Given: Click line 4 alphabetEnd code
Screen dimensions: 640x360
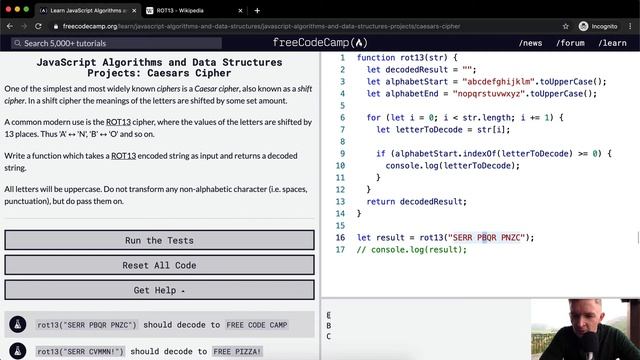Looking at the screenshot, I should (x=481, y=93).
